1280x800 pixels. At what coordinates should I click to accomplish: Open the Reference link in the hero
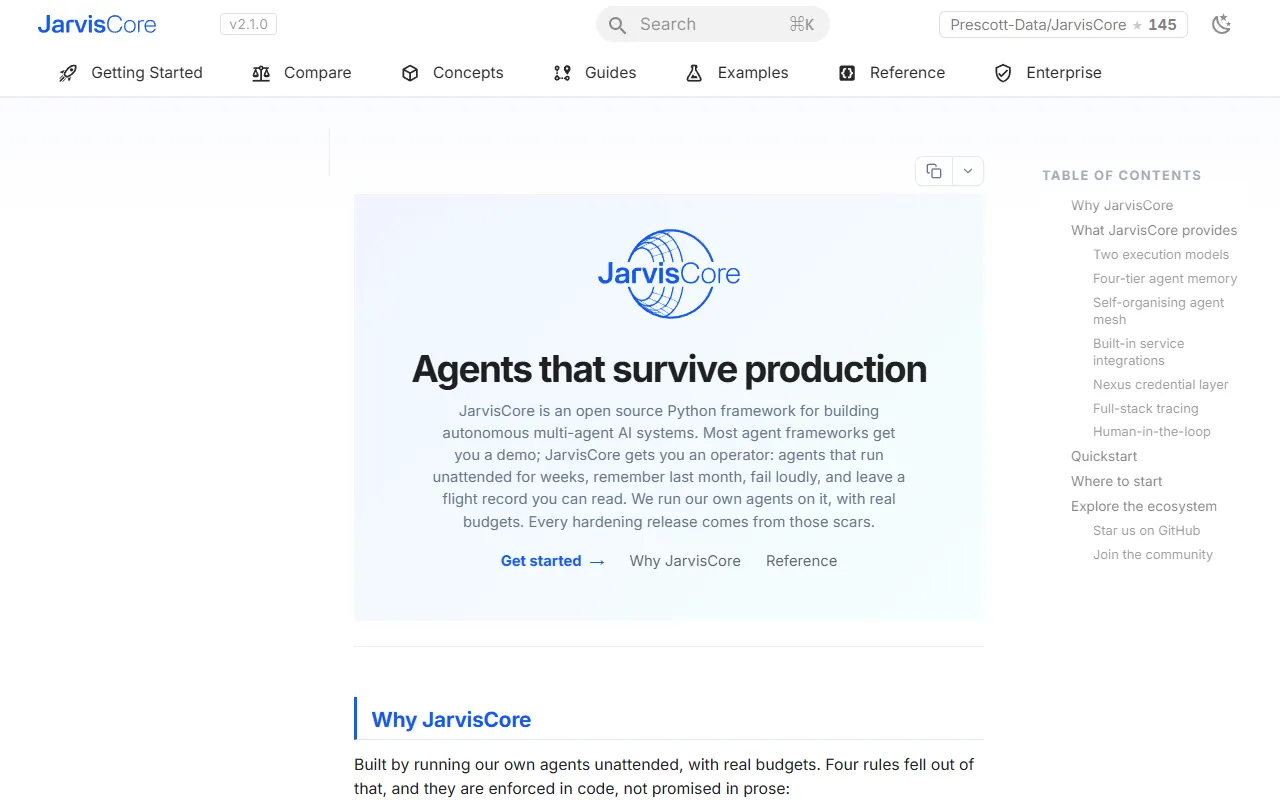point(801,561)
